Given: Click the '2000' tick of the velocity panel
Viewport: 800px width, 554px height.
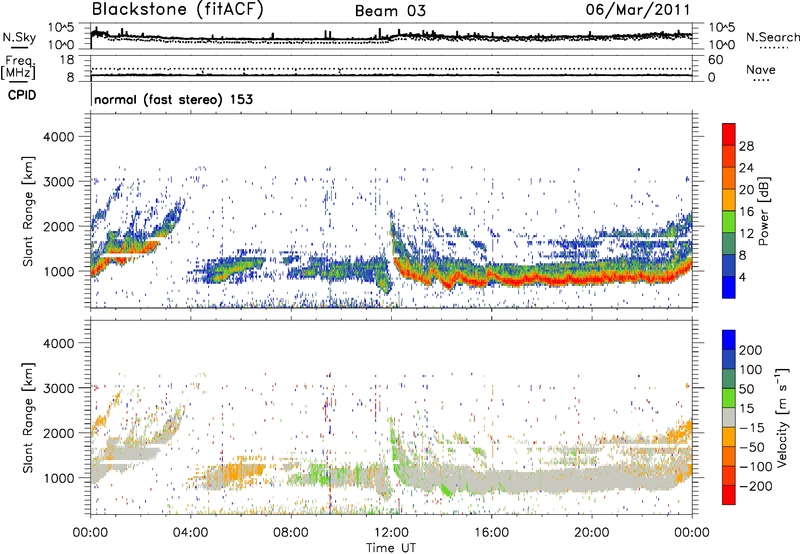Looking at the screenshot, I should pos(59,433).
